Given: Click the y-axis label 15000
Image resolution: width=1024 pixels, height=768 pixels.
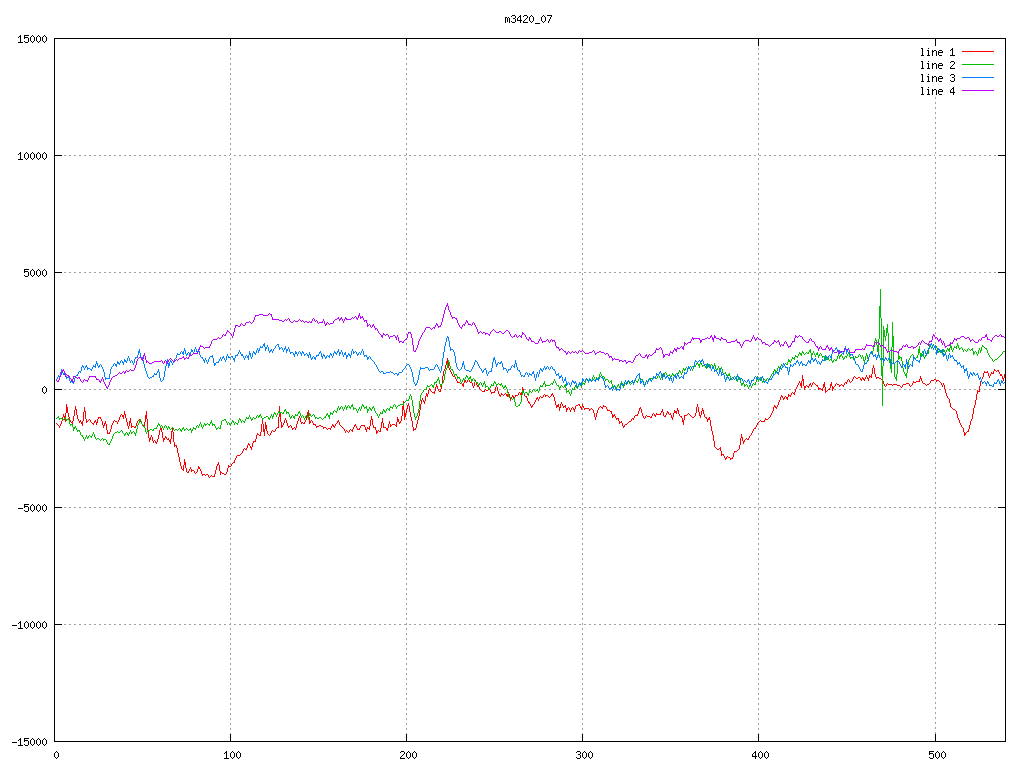Looking at the screenshot, I should pos(32,39).
